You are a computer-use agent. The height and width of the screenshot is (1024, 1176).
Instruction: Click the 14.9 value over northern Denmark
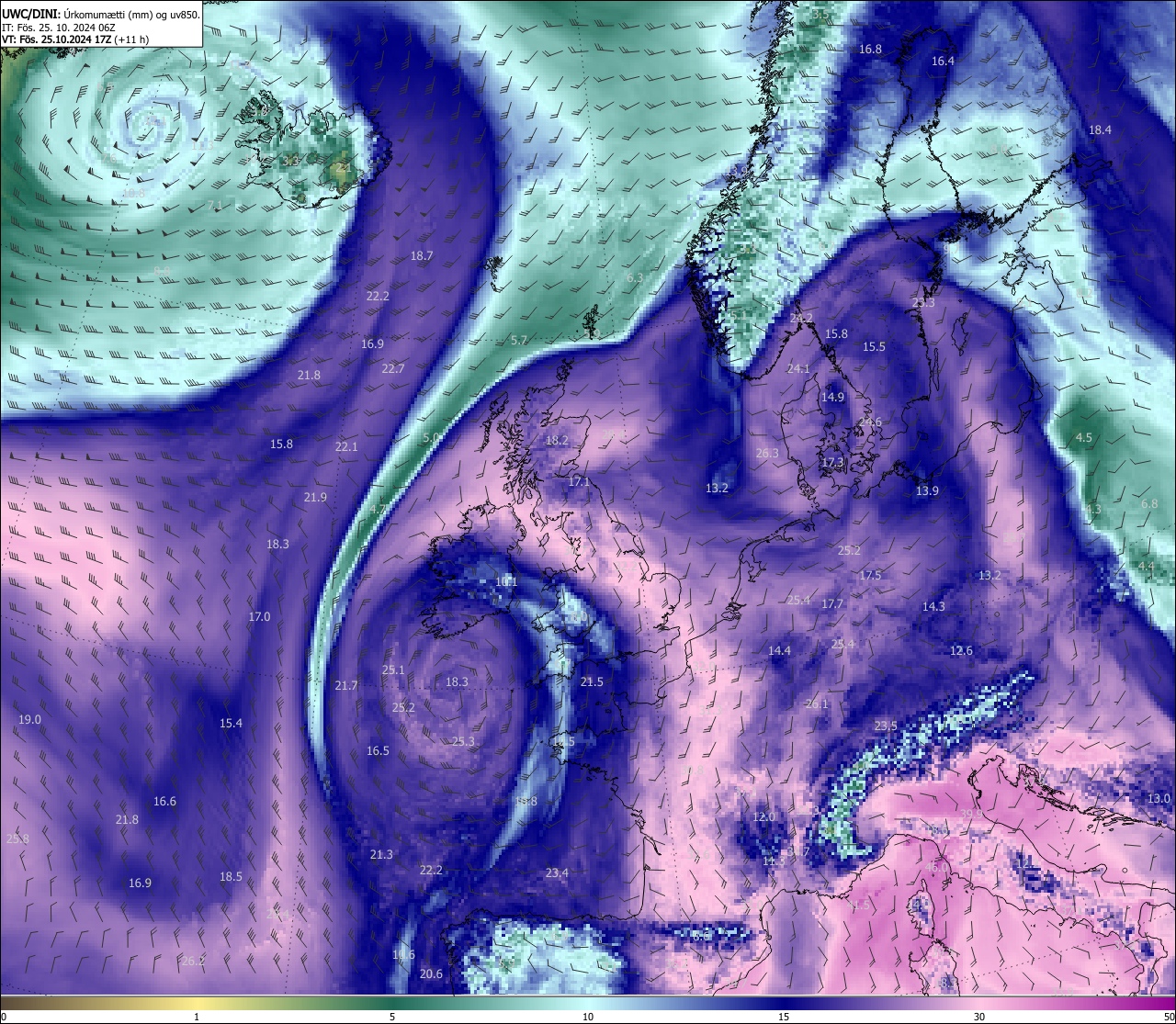click(832, 398)
